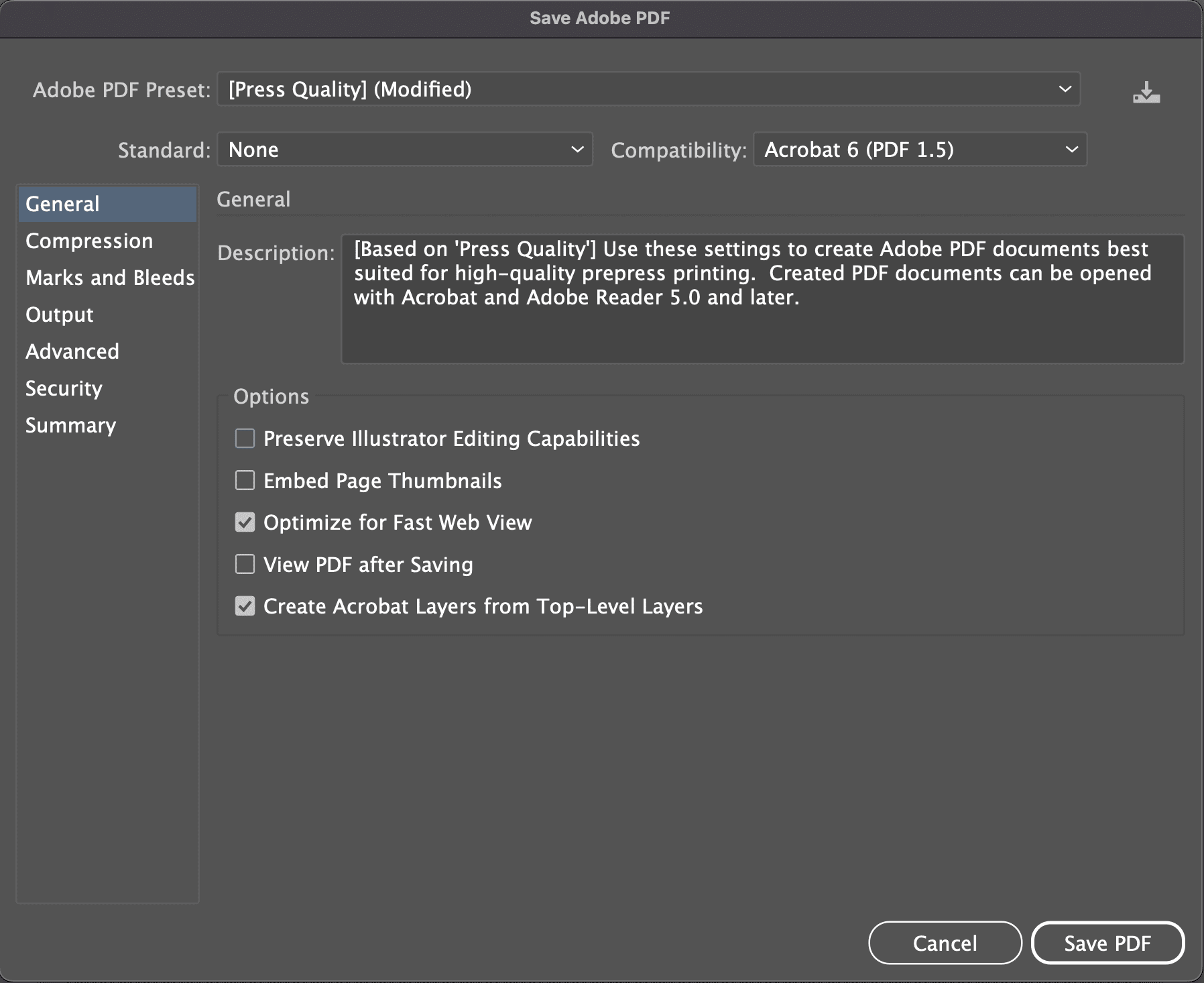Open the Adobe PDF Preset dropdown
This screenshot has height=983, width=1204.
tap(648, 89)
